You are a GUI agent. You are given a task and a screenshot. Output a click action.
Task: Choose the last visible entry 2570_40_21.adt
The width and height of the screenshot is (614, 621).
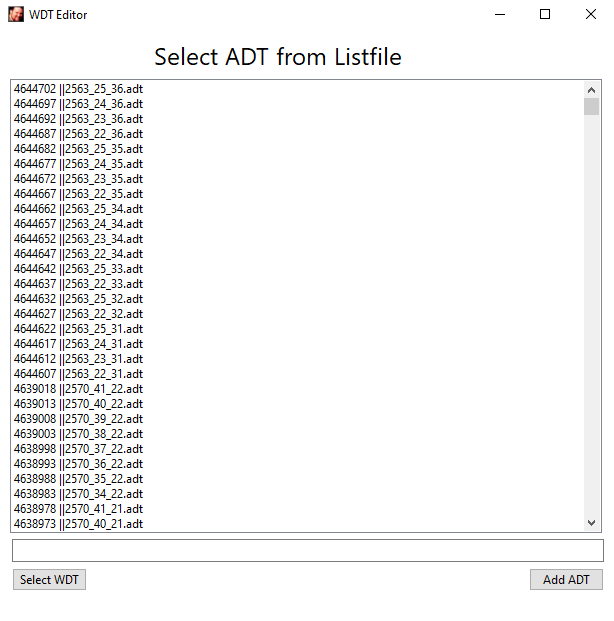(x=78, y=524)
